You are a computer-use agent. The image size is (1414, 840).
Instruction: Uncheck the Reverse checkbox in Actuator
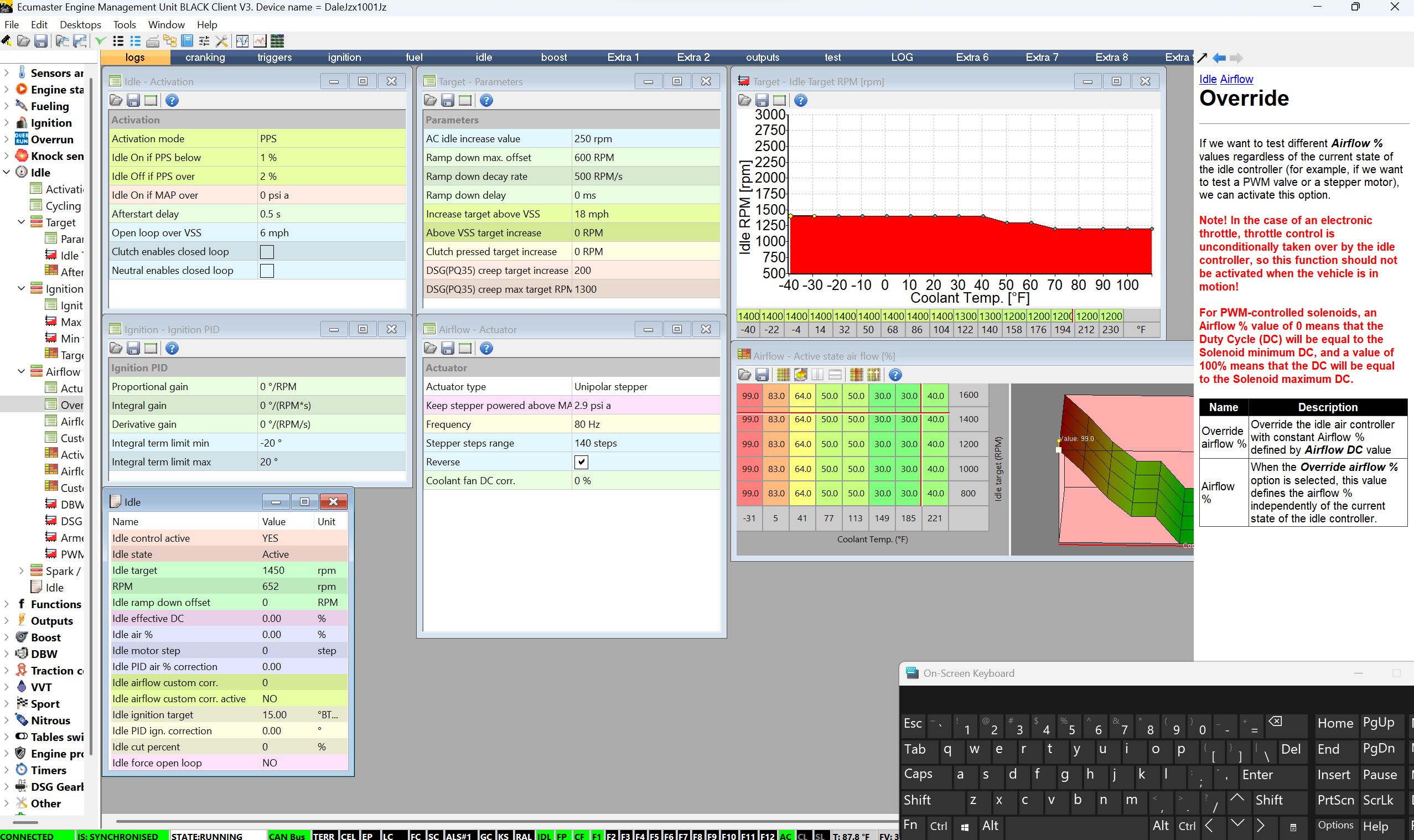pos(581,462)
